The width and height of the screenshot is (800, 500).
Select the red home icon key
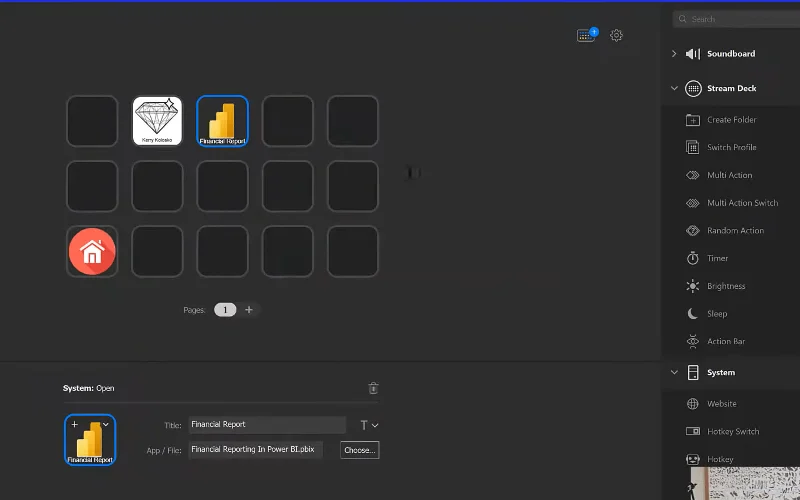point(92,252)
